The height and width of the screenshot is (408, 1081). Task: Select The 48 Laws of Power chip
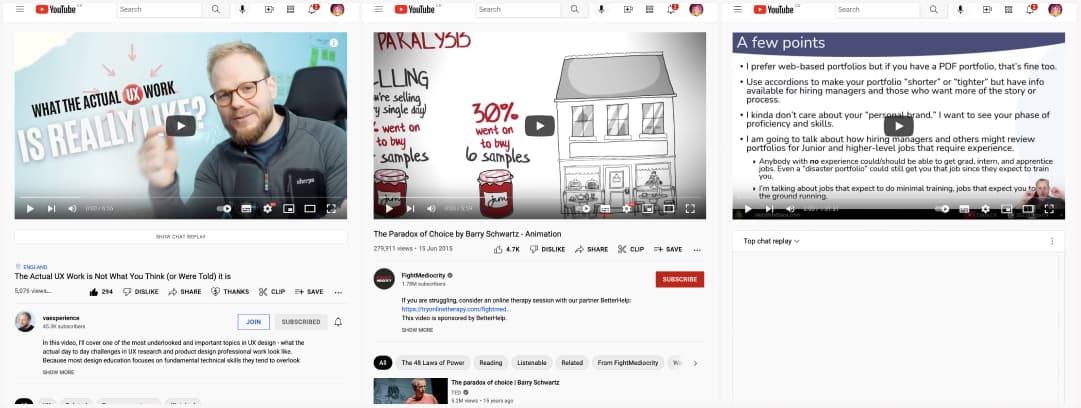[433, 363]
